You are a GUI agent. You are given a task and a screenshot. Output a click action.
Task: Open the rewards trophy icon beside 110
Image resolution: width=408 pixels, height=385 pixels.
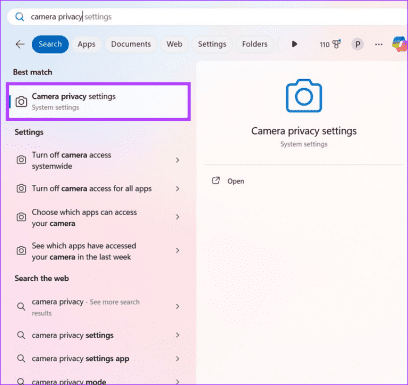(x=337, y=44)
